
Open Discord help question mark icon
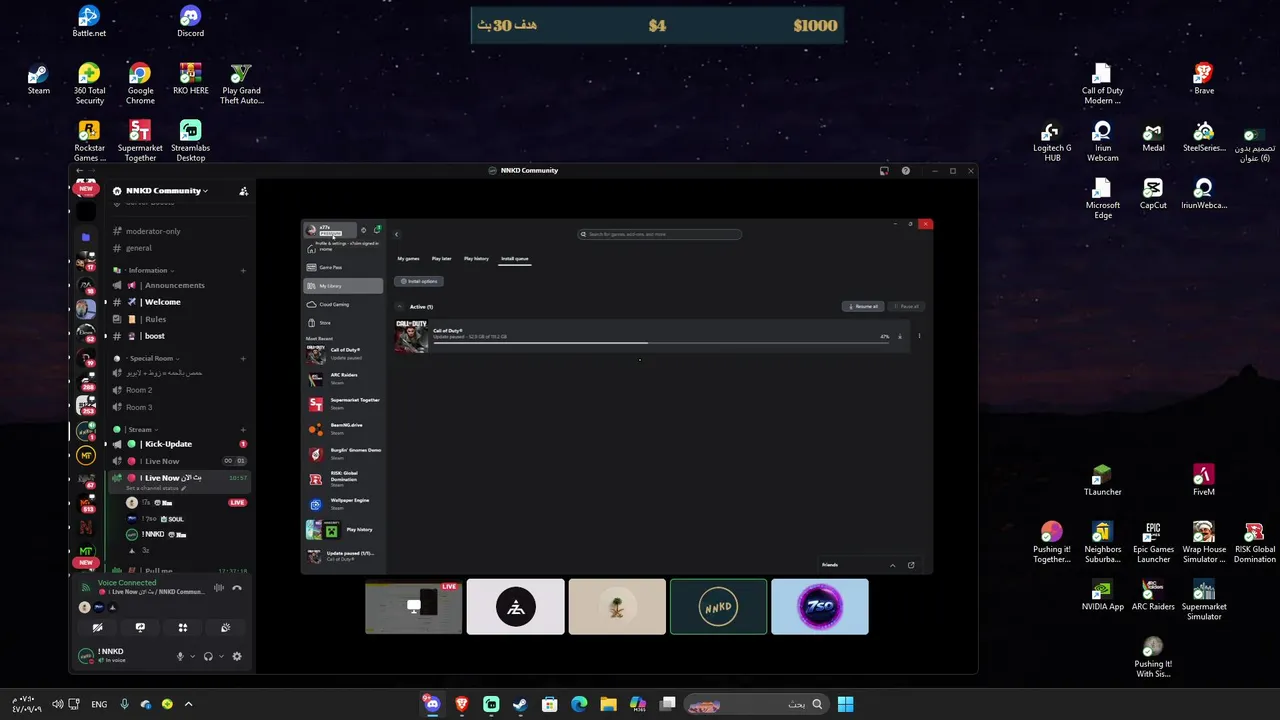coord(906,171)
